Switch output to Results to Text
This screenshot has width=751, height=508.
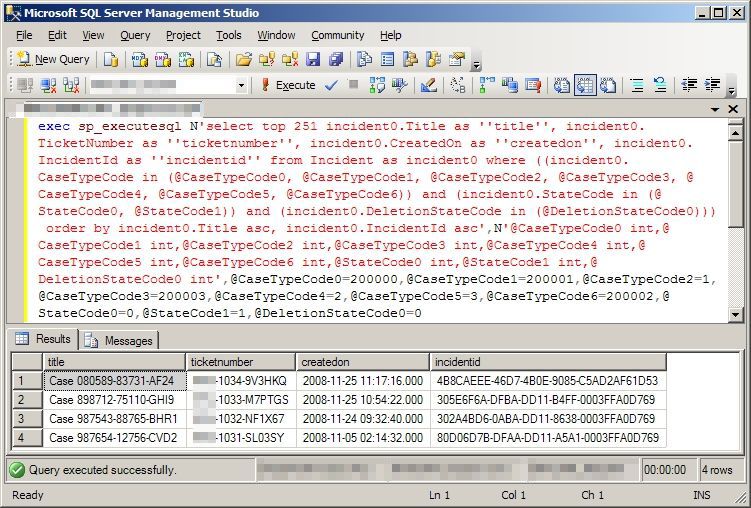coord(562,85)
